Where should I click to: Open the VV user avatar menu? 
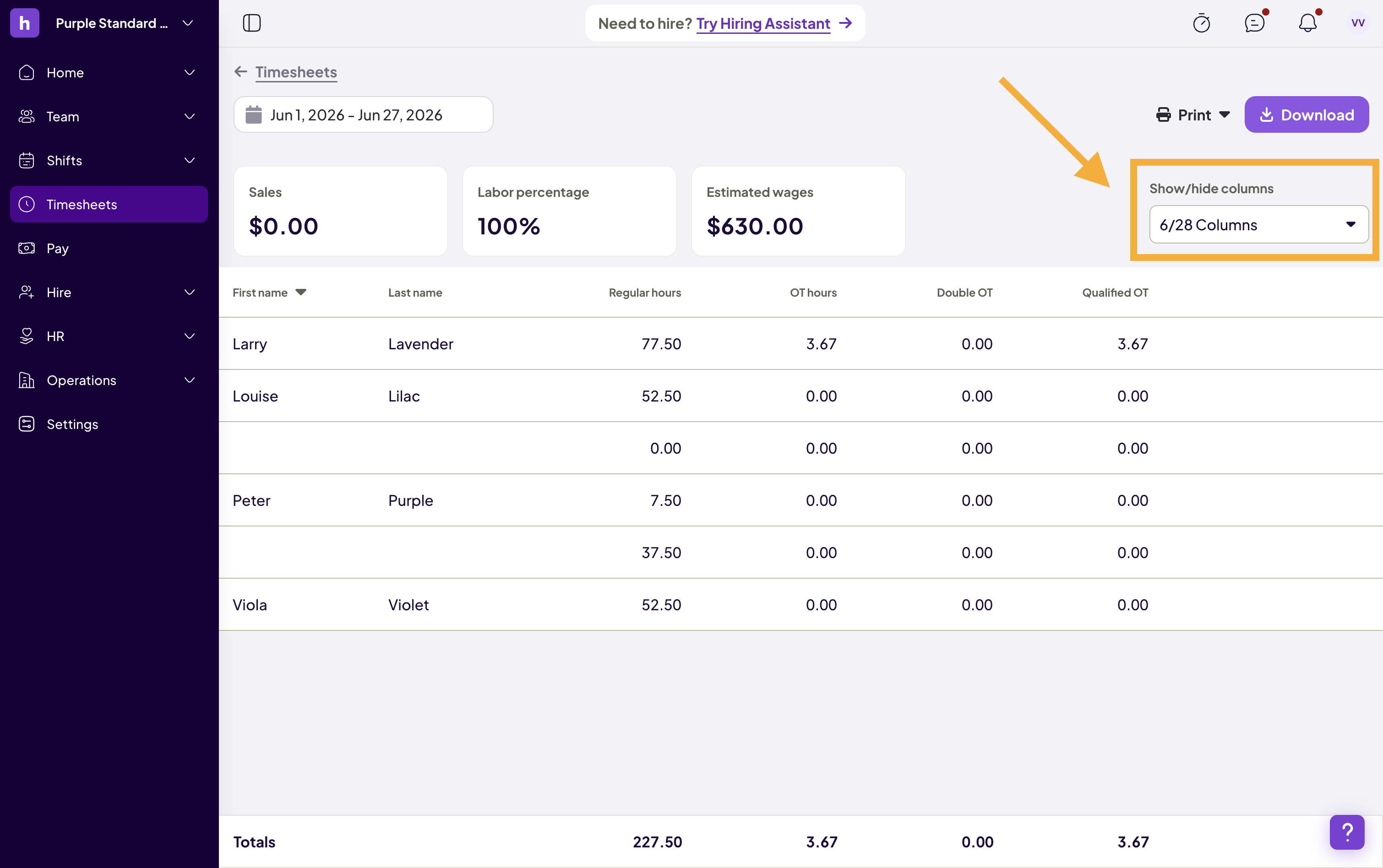coord(1358,23)
